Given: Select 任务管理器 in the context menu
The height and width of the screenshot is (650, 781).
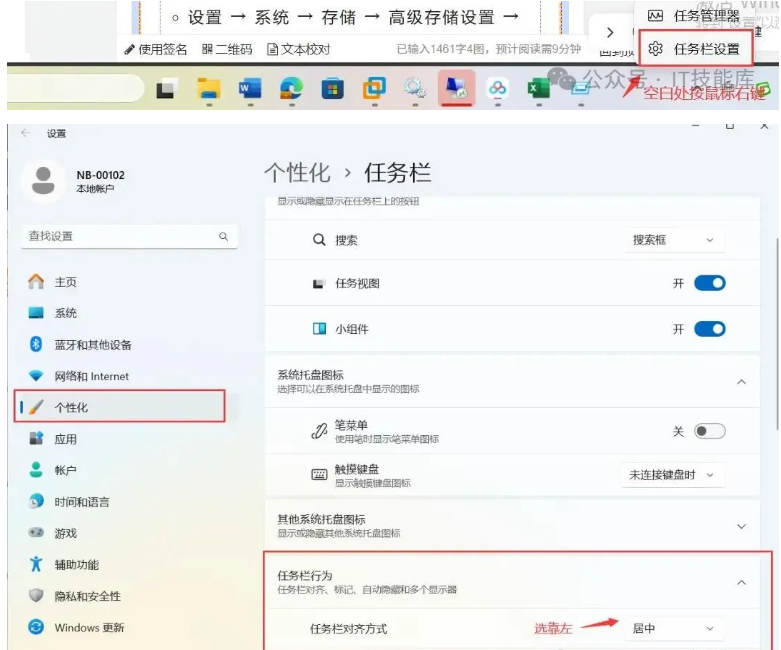Looking at the screenshot, I should coord(695,16).
